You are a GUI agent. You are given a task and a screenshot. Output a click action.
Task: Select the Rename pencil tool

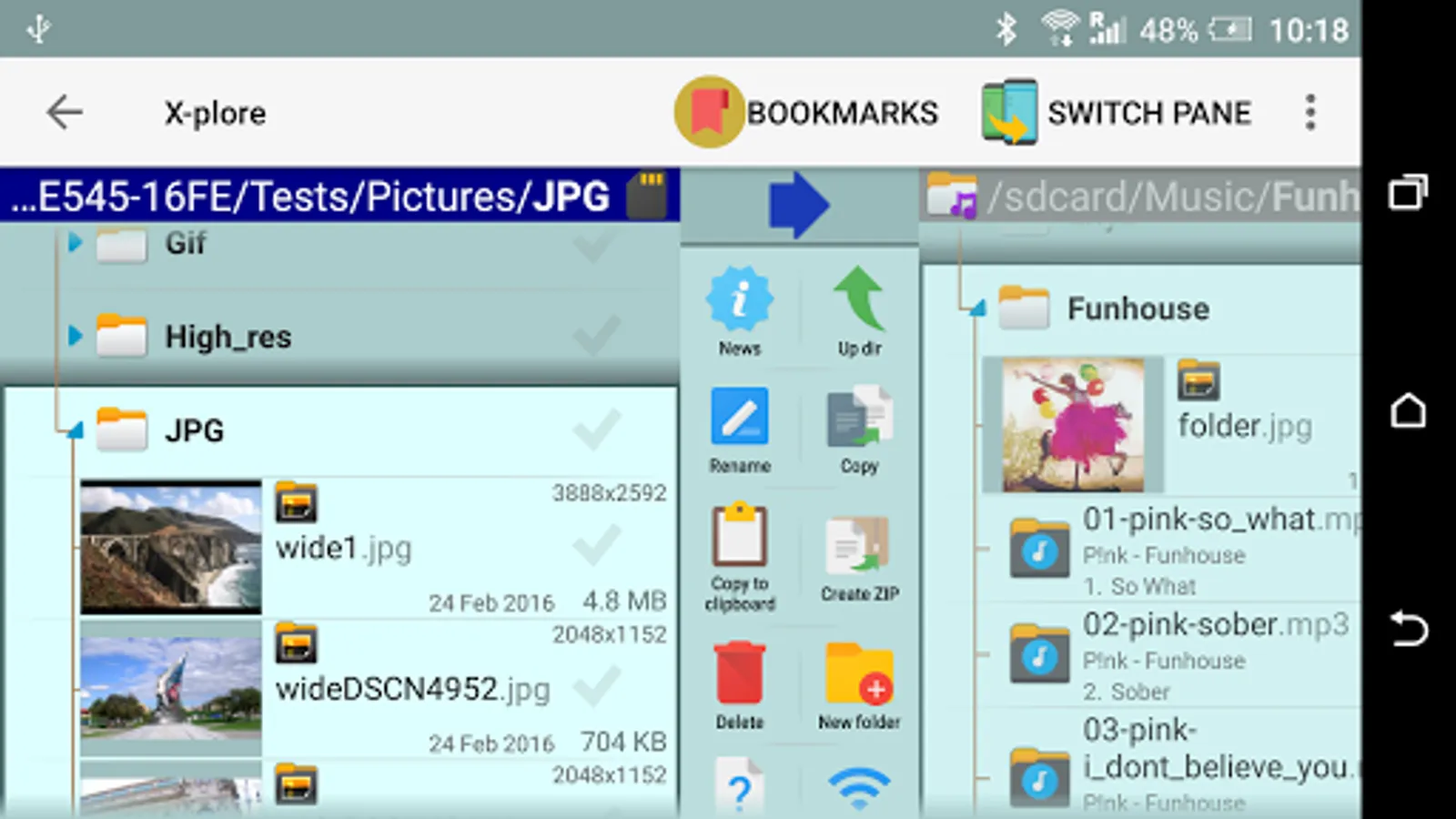tap(740, 430)
